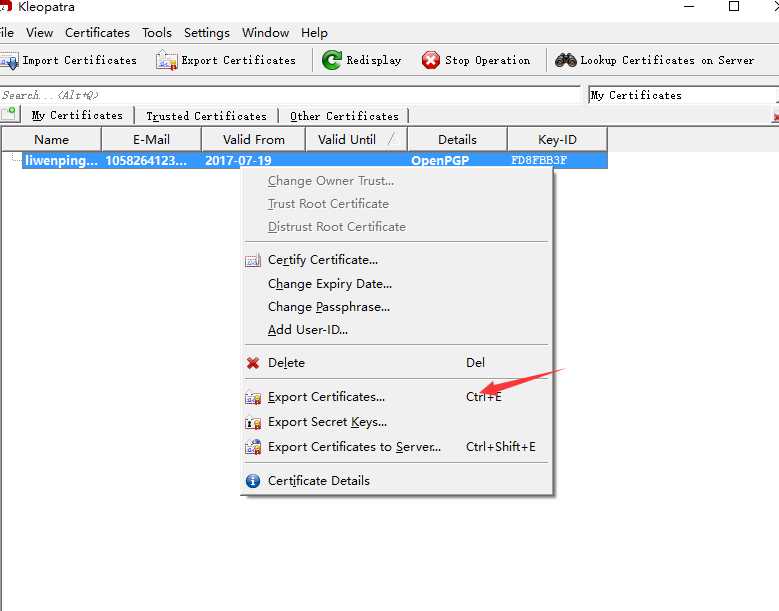Click the red Stop Operation icon
The width and height of the screenshot is (779, 611).
[x=431, y=61]
